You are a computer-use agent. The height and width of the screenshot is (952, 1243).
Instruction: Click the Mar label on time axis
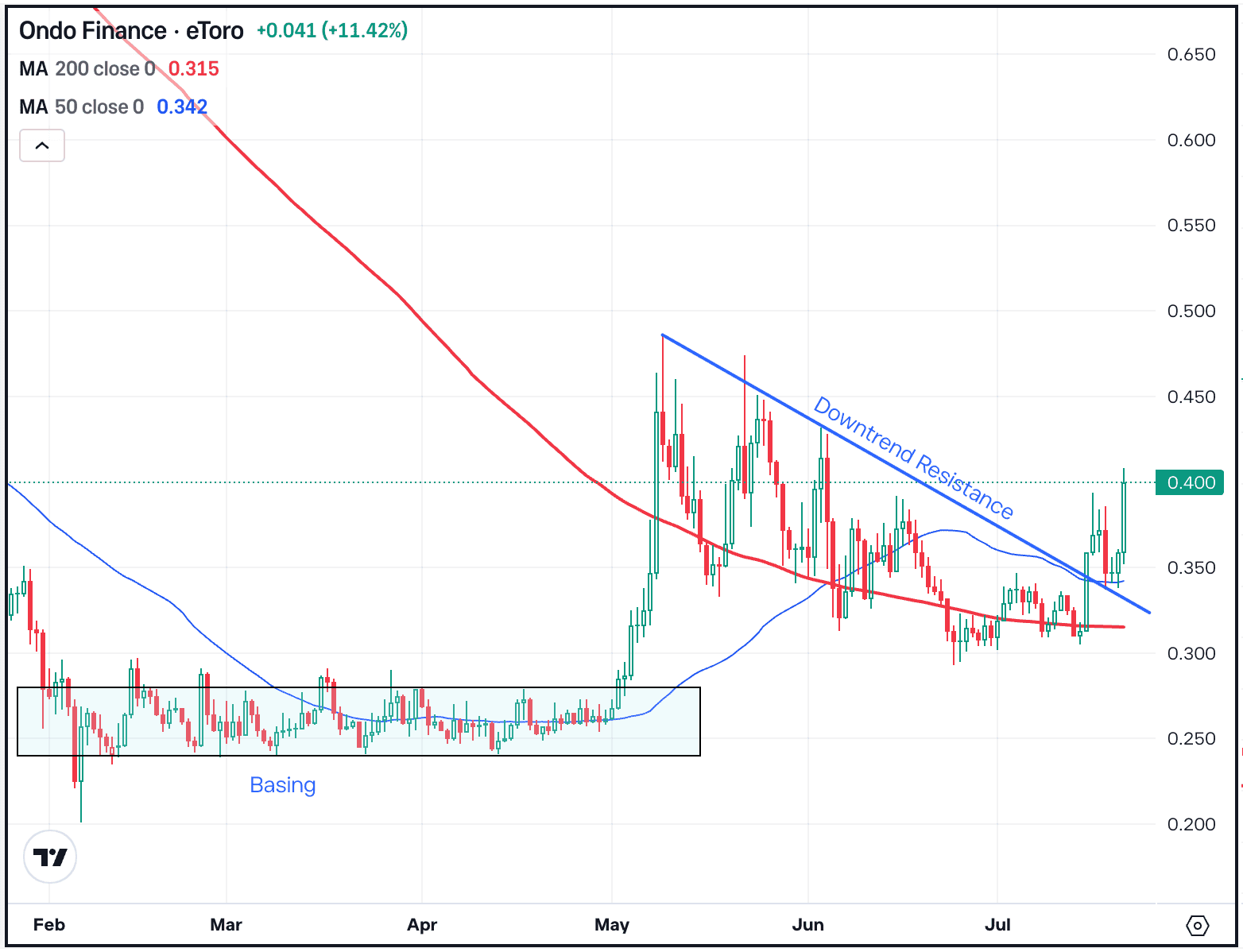point(226,925)
